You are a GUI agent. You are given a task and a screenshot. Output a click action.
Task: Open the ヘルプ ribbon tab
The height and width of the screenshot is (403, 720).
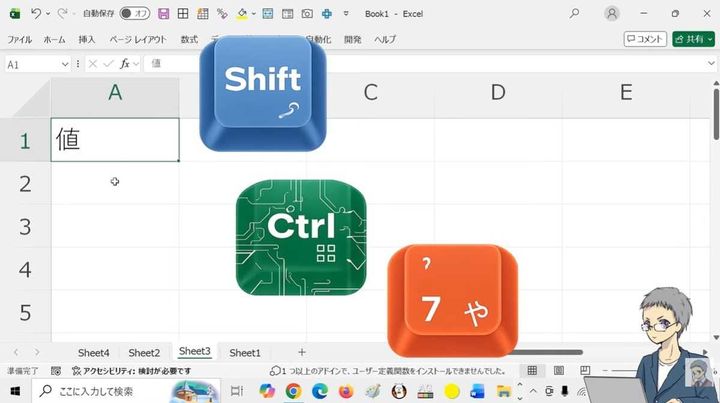click(385, 39)
